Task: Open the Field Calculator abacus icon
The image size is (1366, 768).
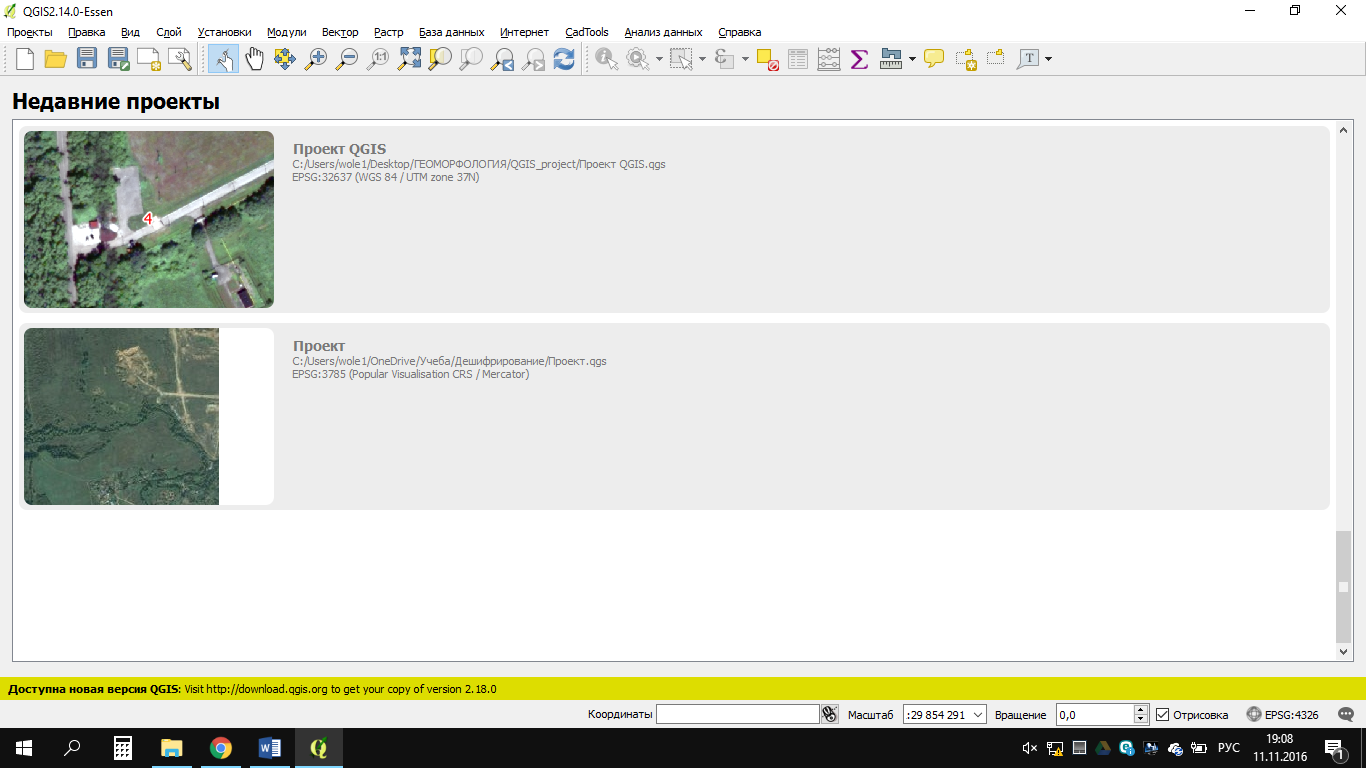Action: click(828, 59)
